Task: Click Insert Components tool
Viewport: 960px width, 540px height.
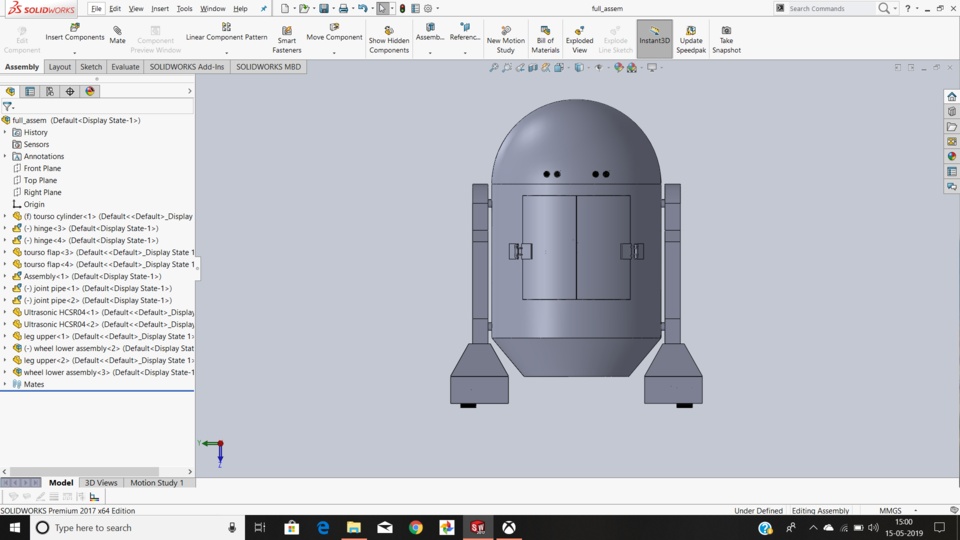Action: (x=75, y=33)
